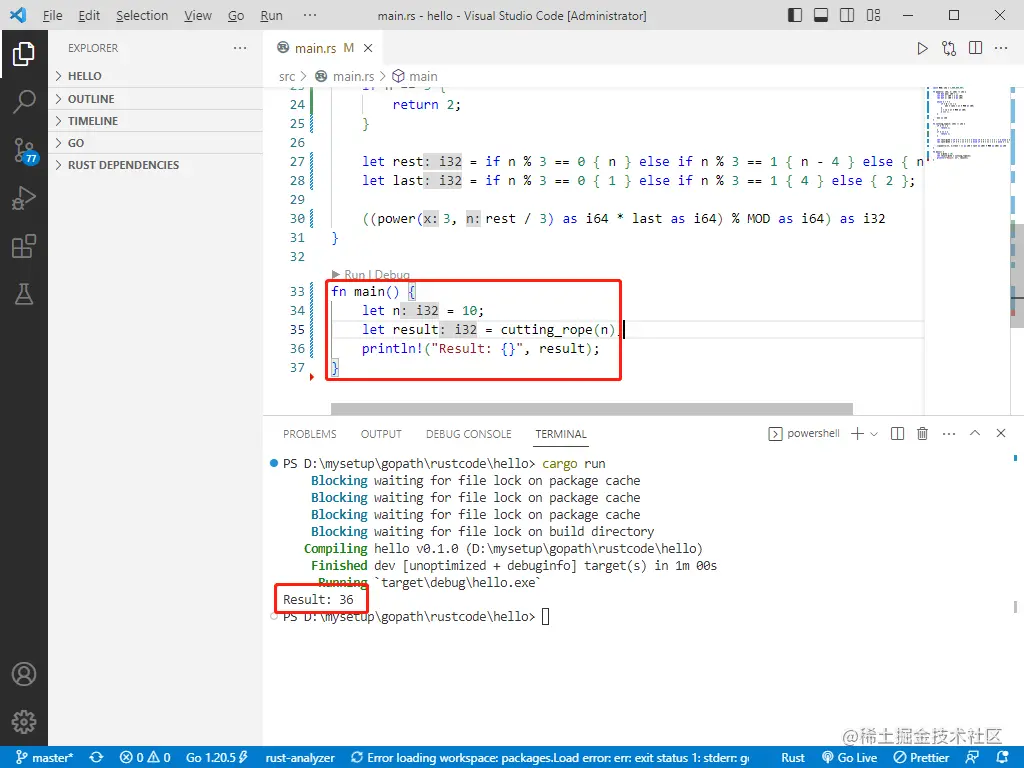The width and height of the screenshot is (1024, 768).
Task: Open editor More Actions ellipsis
Action: coord(1000,48)
